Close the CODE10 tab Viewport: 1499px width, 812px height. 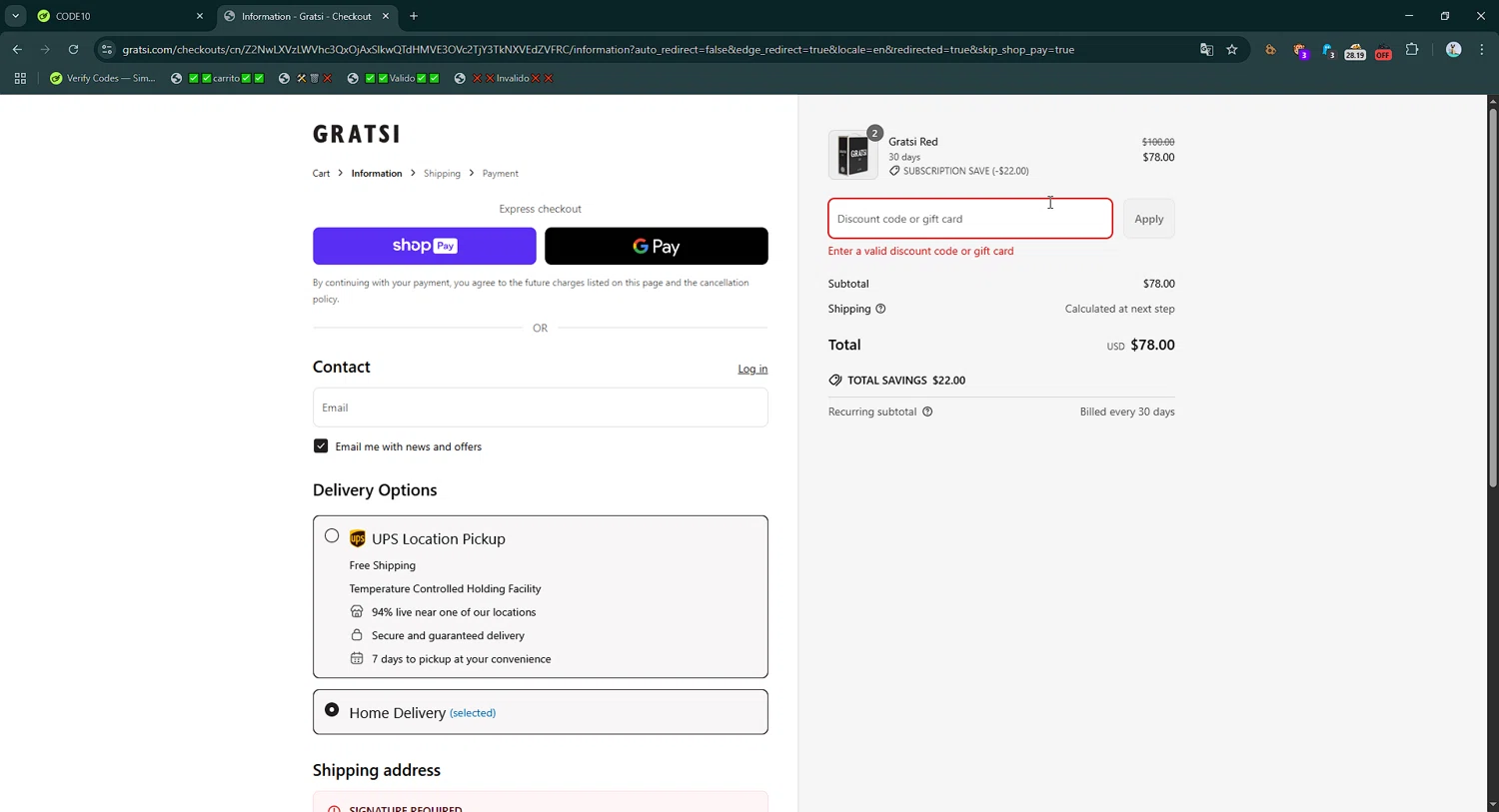pos(199,16)
